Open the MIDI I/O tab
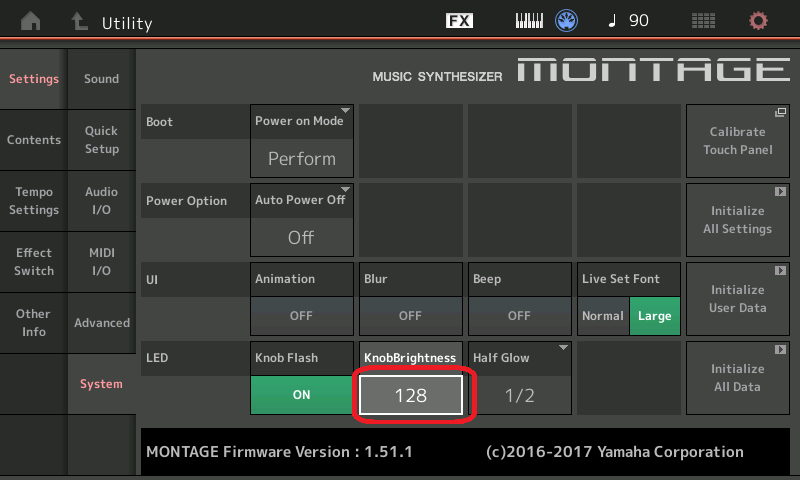 click(x=102, y=262)
